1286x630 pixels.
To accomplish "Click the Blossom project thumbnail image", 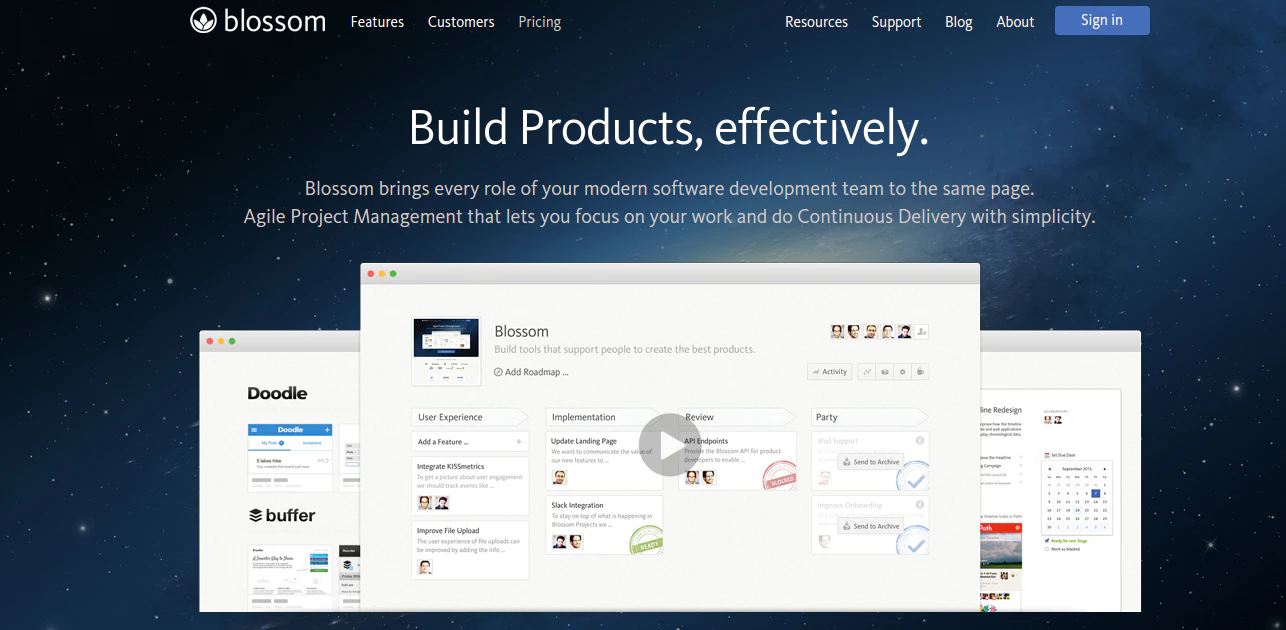I will tap(446, 351).
